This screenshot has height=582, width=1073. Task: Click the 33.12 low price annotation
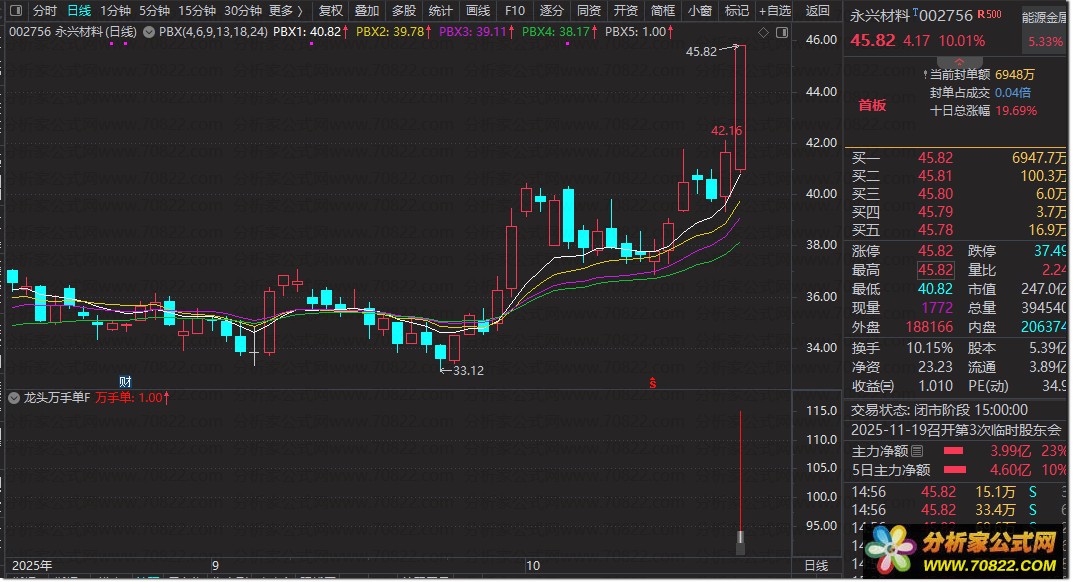tap(468, 370)
